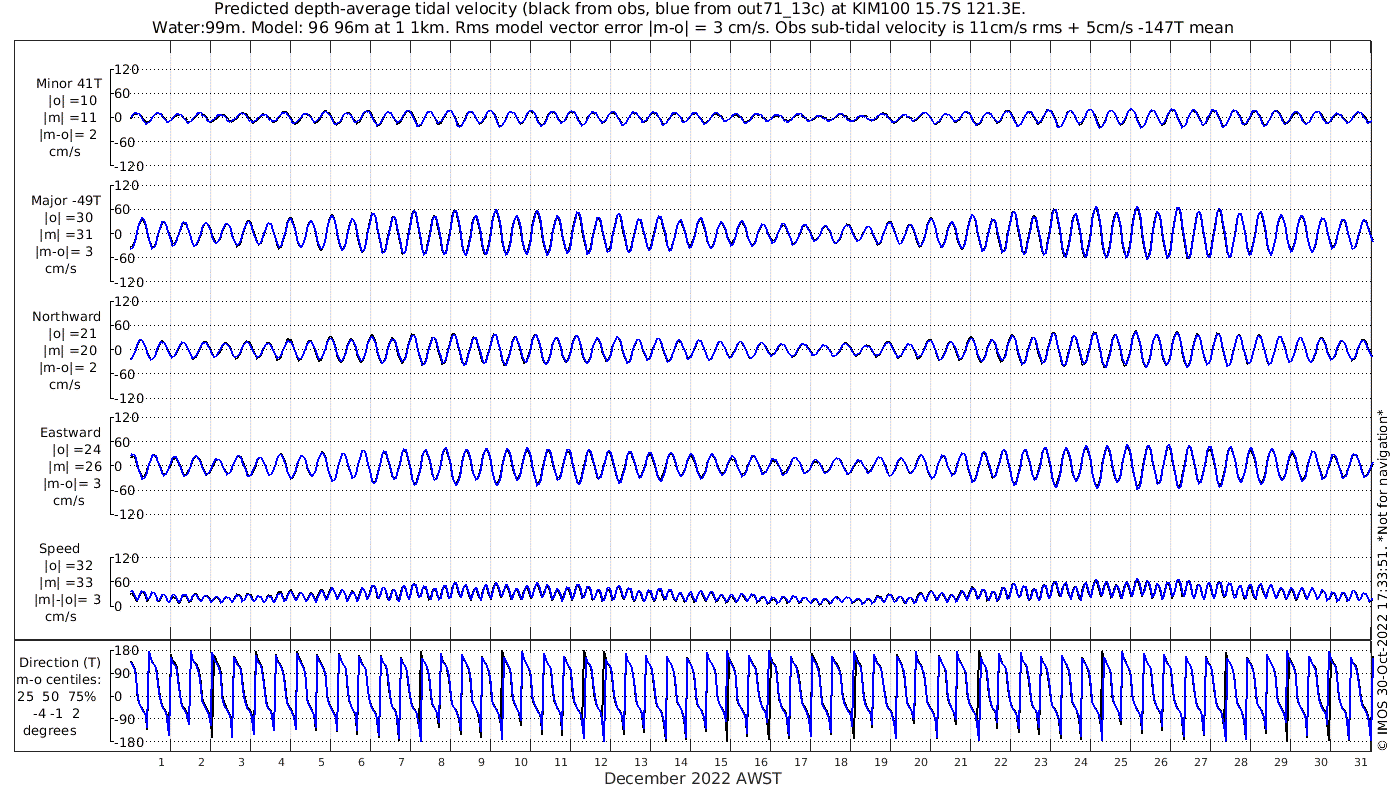Select day 15 on the date axis
The image size is (1400, 800).
[x=721, y=762]
